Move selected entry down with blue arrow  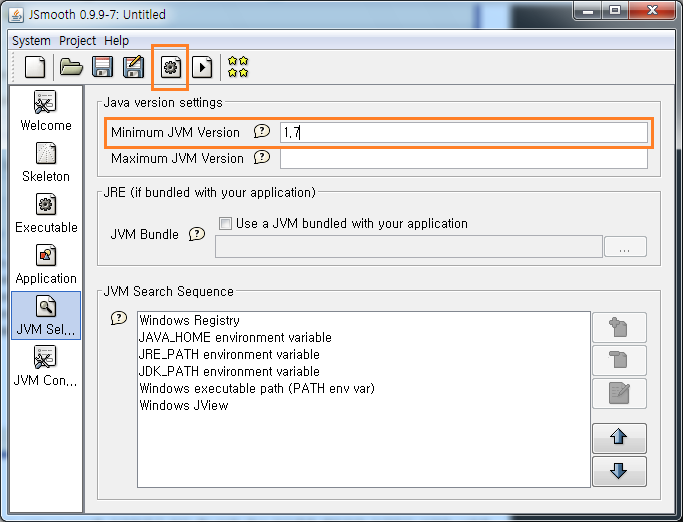coord(619,471)
